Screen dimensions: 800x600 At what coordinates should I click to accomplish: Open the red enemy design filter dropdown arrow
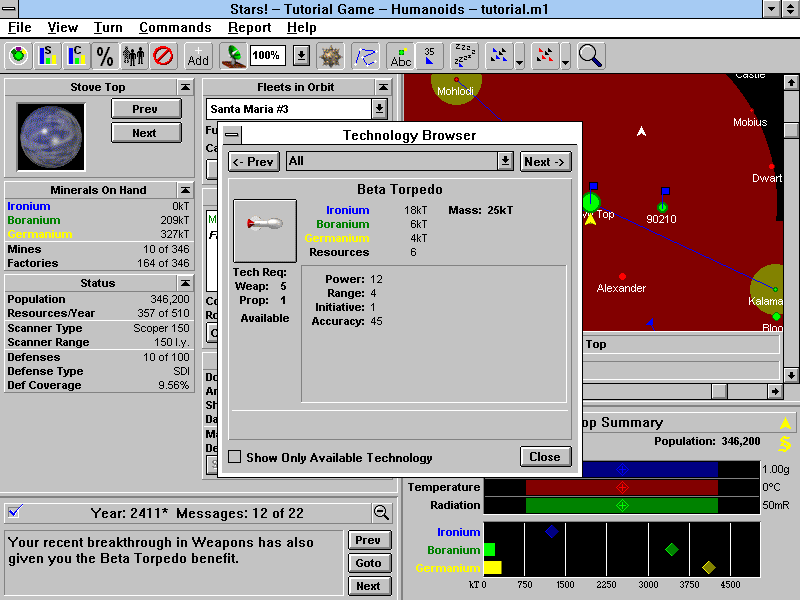pyautogui.click(x=565, y=56)
